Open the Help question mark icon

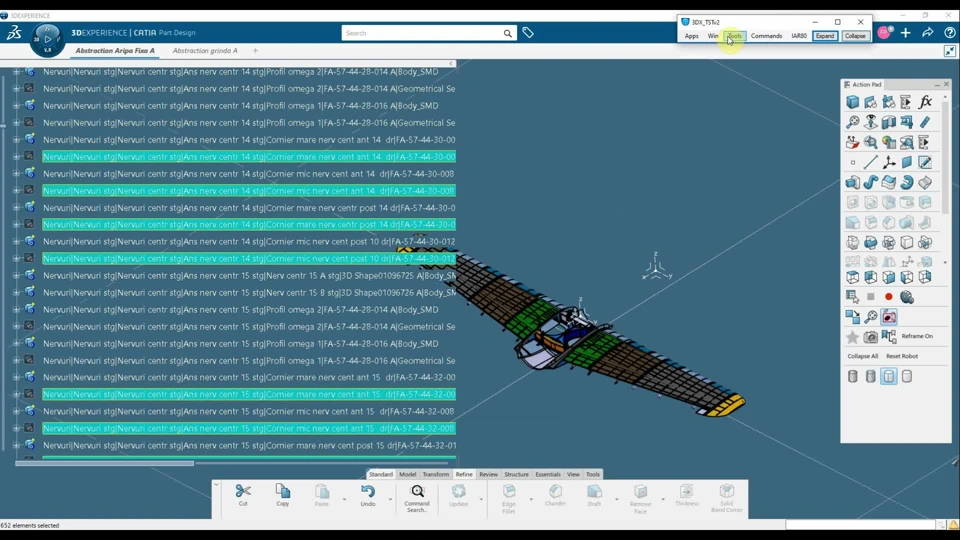coord(950,33)
